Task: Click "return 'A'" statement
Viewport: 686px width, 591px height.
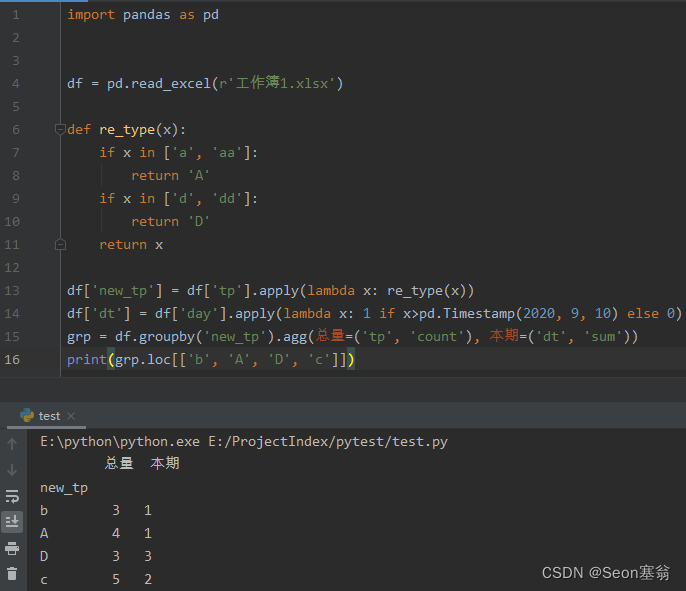Action: 171,175
